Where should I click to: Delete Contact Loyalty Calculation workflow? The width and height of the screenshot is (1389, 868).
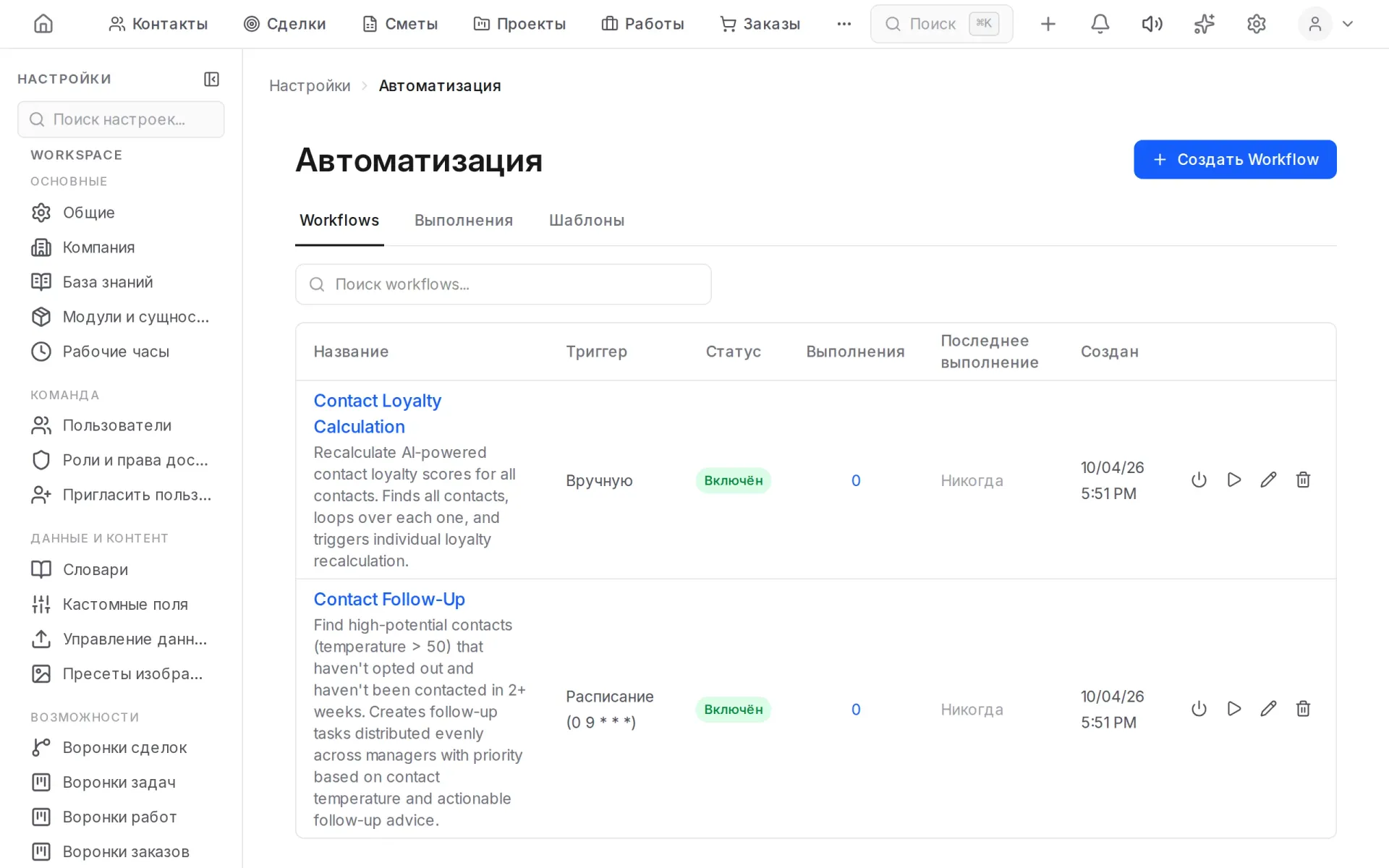point(1303,480)
